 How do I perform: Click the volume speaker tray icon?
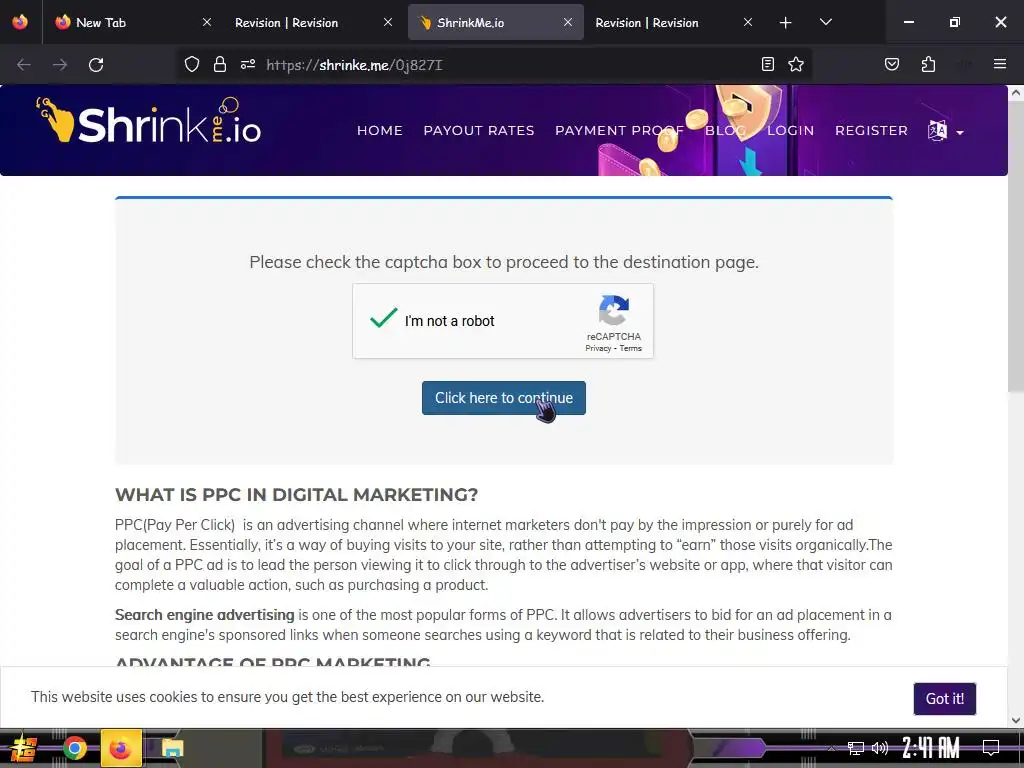[880, 748]
